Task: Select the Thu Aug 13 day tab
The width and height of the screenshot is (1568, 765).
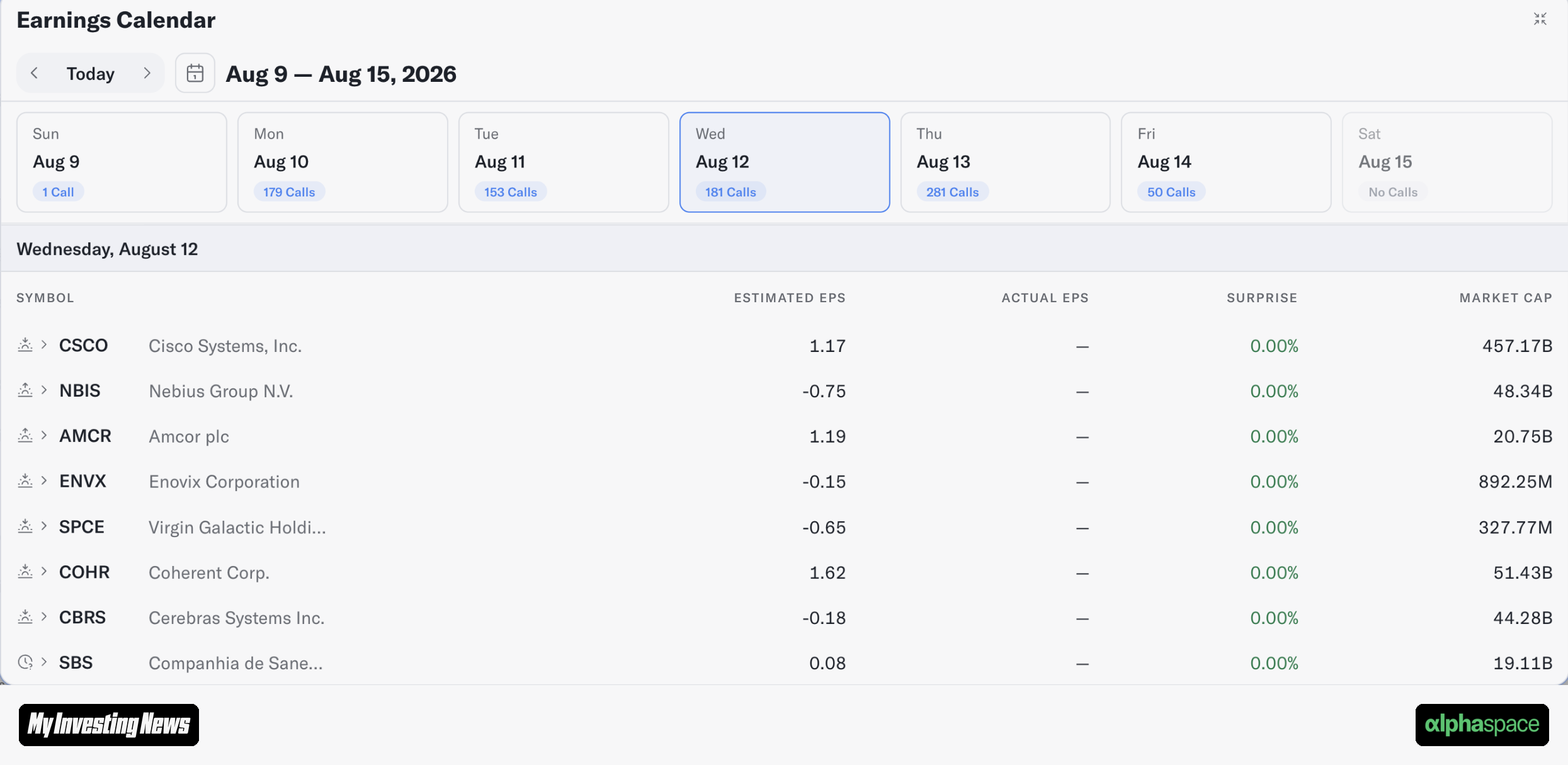Action: point(1005,162)
